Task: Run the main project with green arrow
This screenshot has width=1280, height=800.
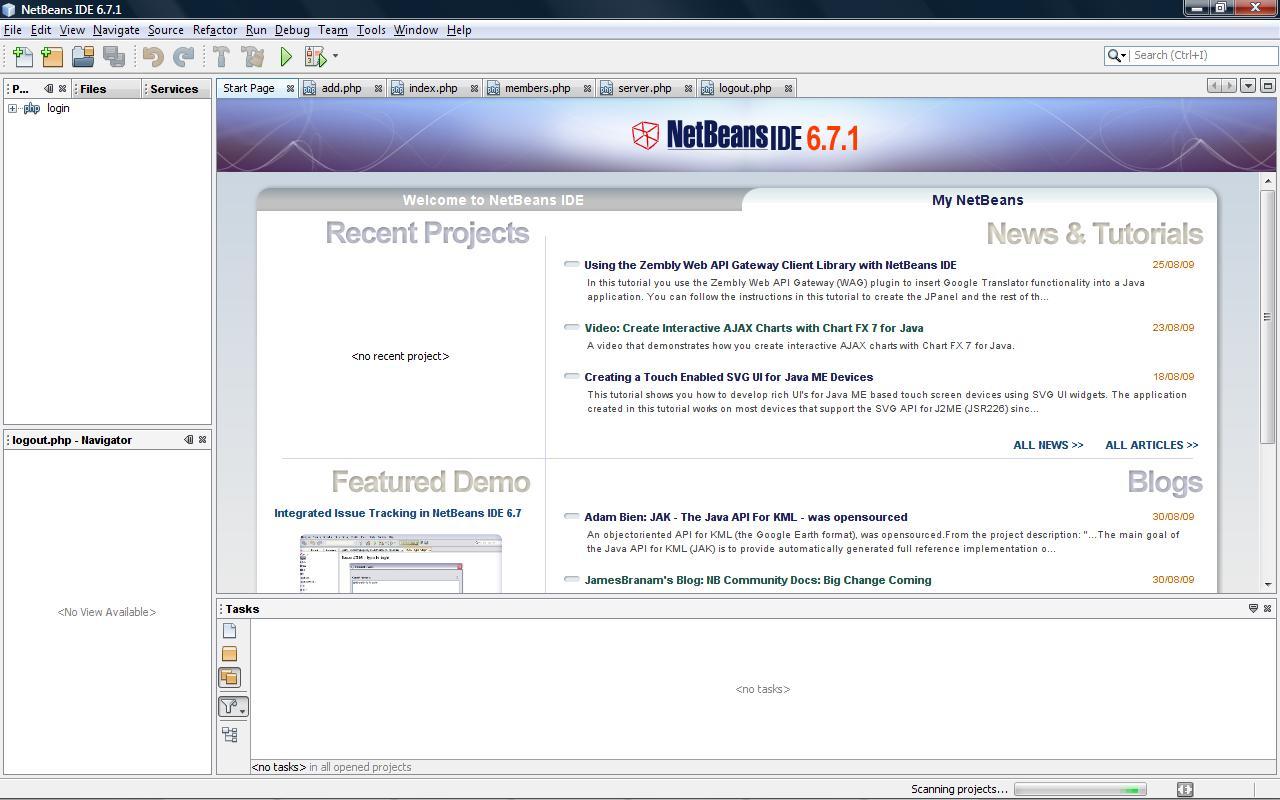Action: pos(286,57)
